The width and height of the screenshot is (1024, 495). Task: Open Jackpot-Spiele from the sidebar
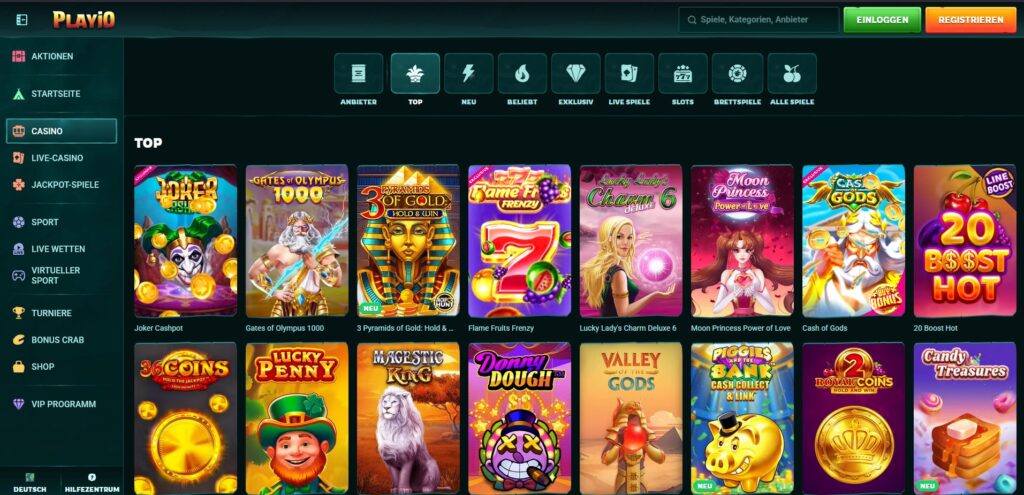pos(61,185)
